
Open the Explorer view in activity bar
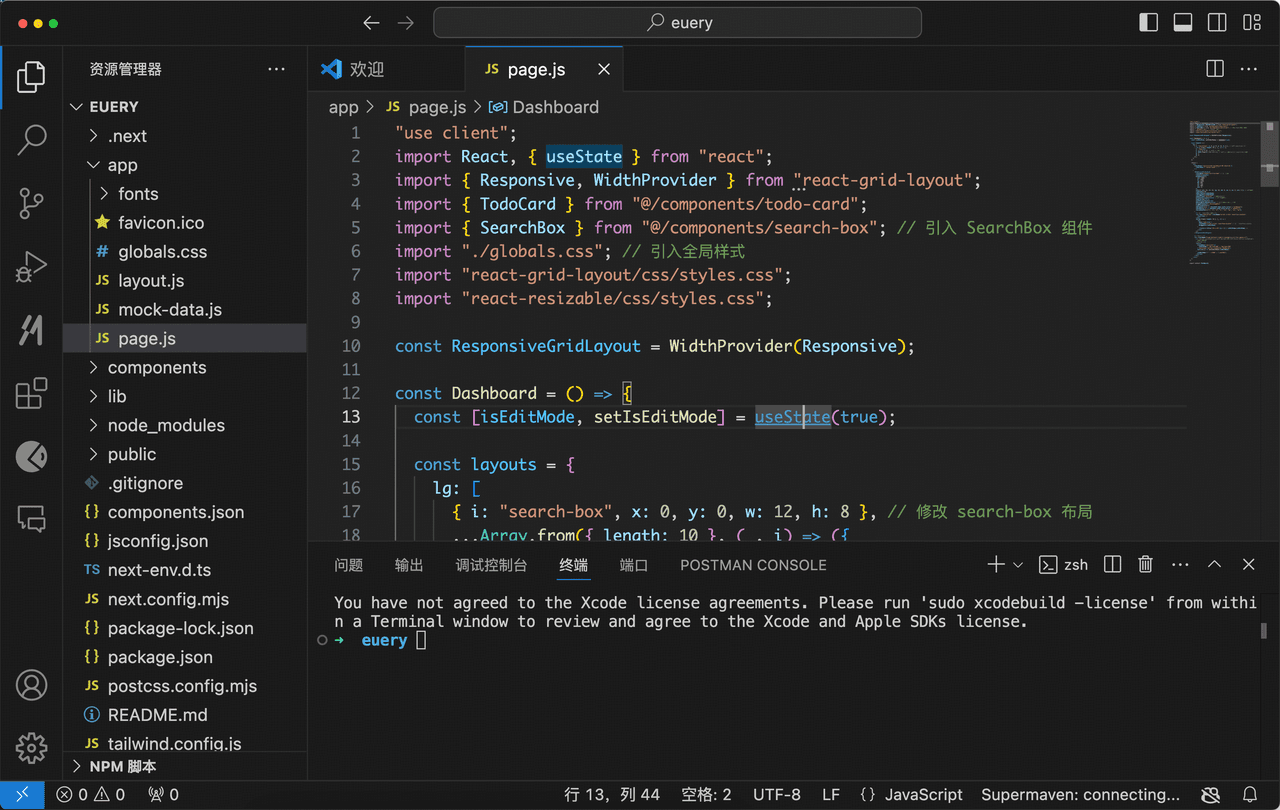click(31, 77)
